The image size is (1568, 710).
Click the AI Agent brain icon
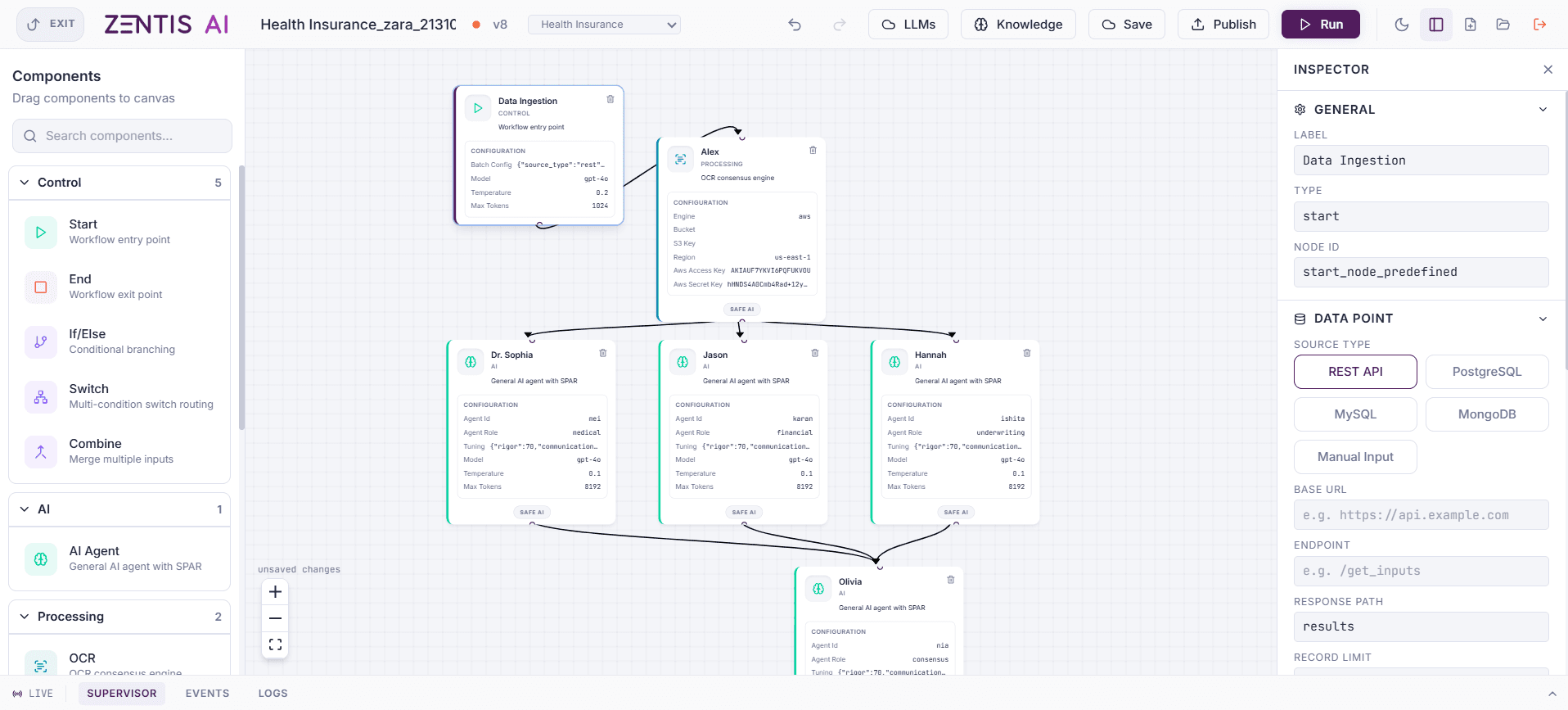click(41, 559)
